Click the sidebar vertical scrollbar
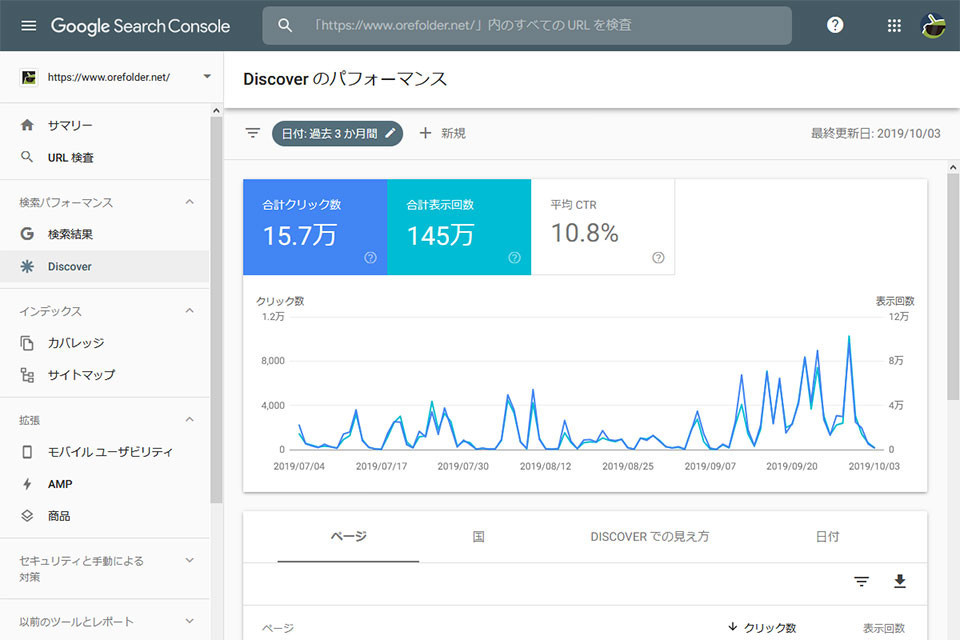 click(x=216, y=309)
